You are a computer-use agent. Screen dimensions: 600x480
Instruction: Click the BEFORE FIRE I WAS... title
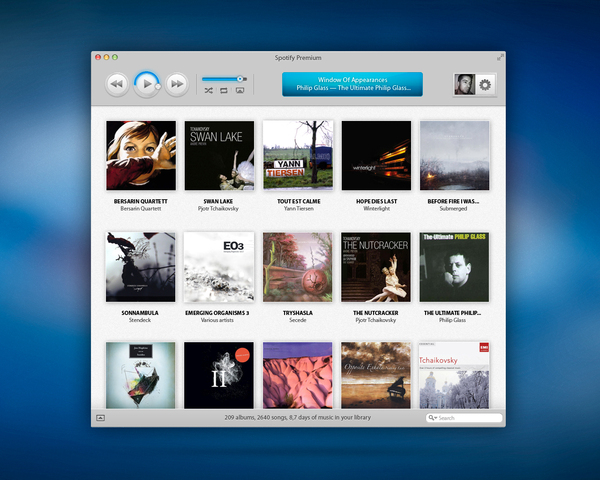[453, 201]
